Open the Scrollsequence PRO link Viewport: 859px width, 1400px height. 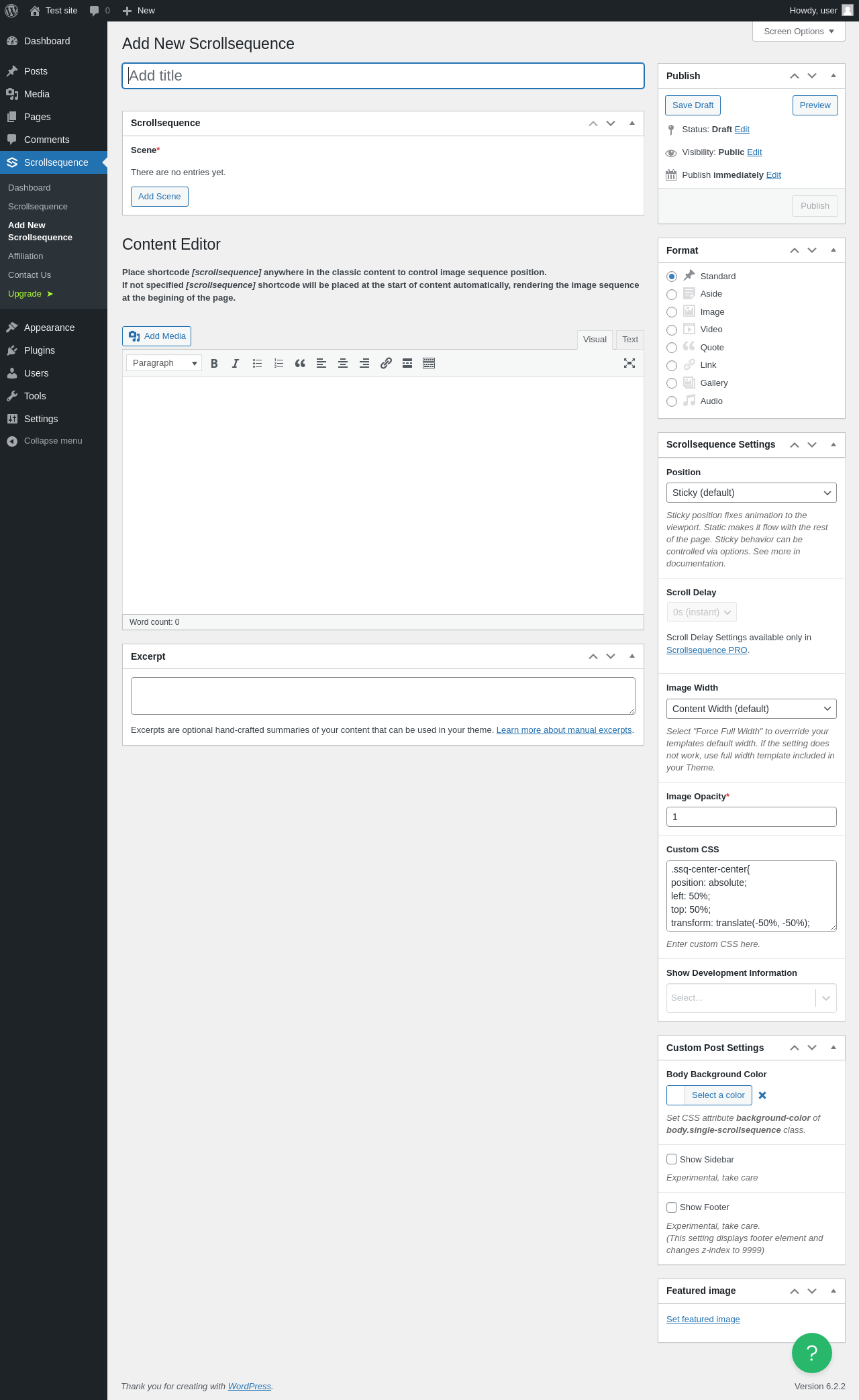pos(707,650)
